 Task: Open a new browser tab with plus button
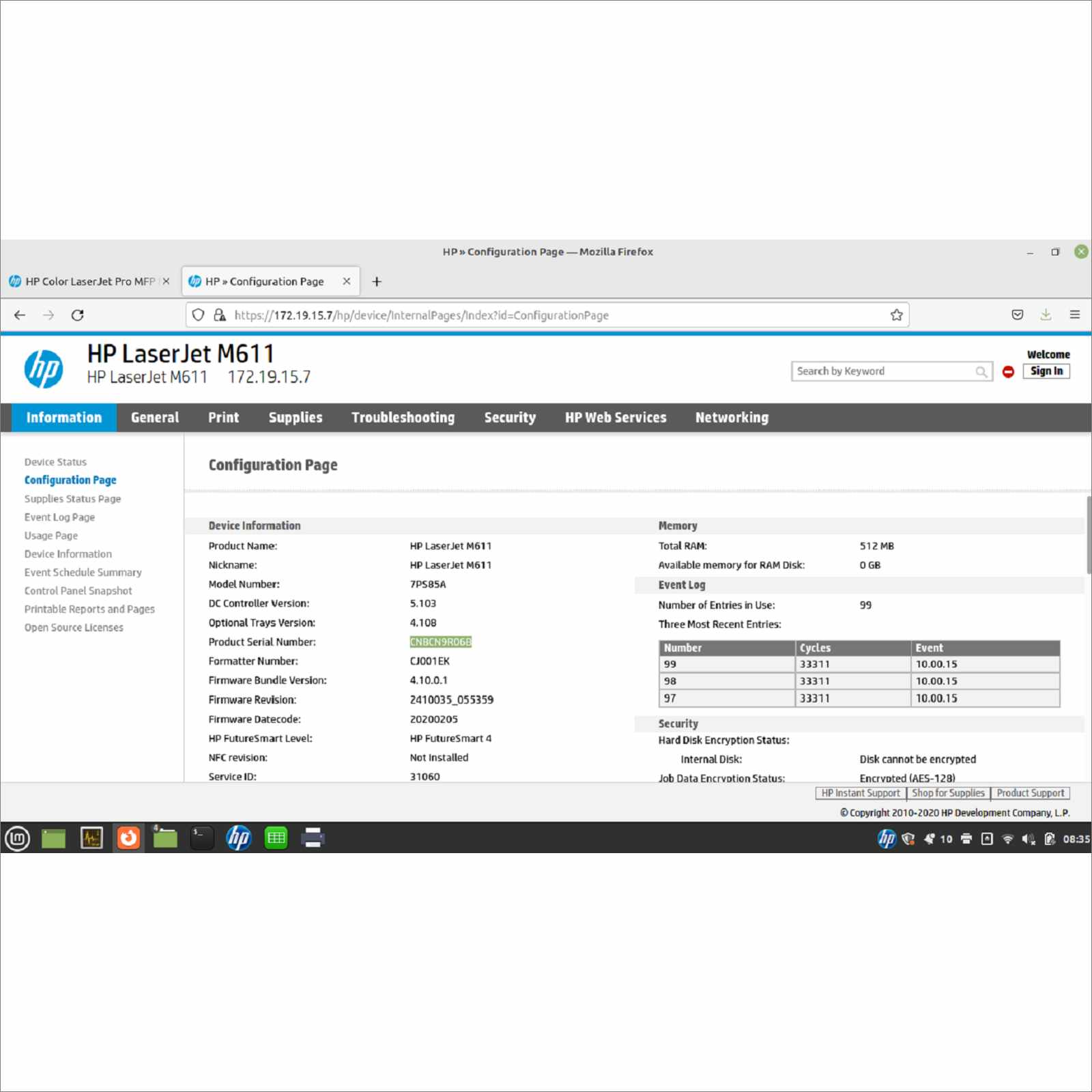[376, 281]
